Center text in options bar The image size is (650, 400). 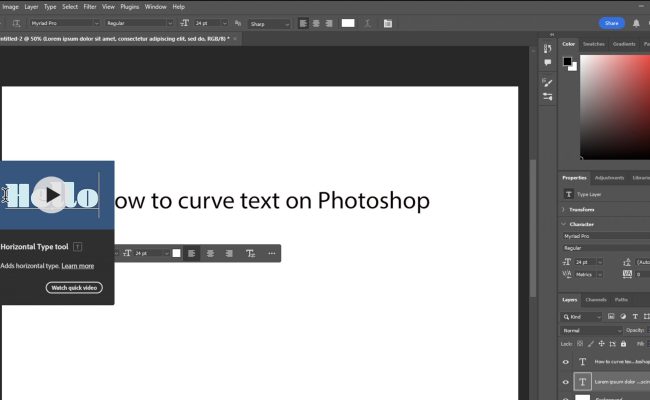(316, 23)
